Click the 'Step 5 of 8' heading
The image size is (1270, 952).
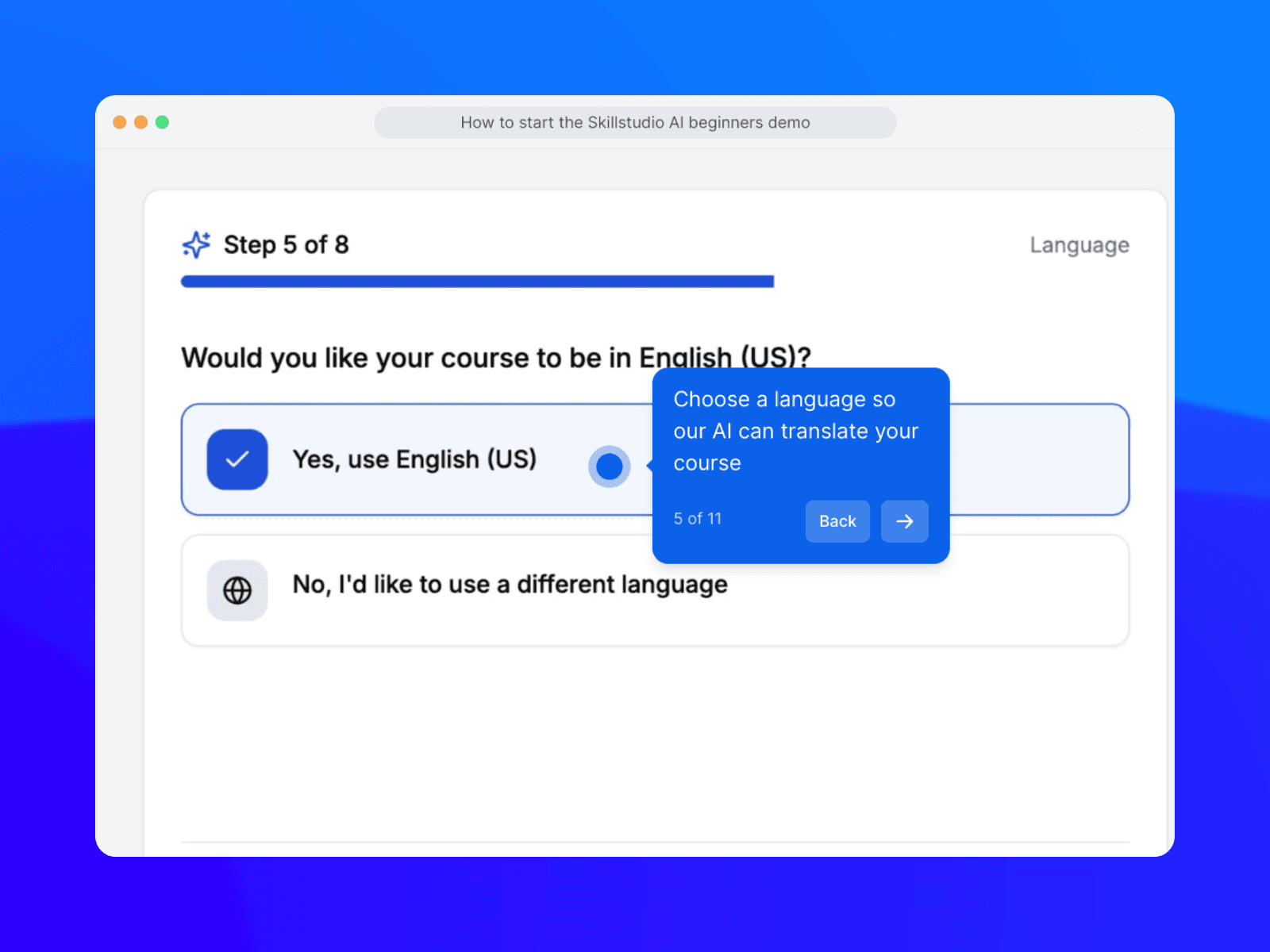click(x=287, y=245)
